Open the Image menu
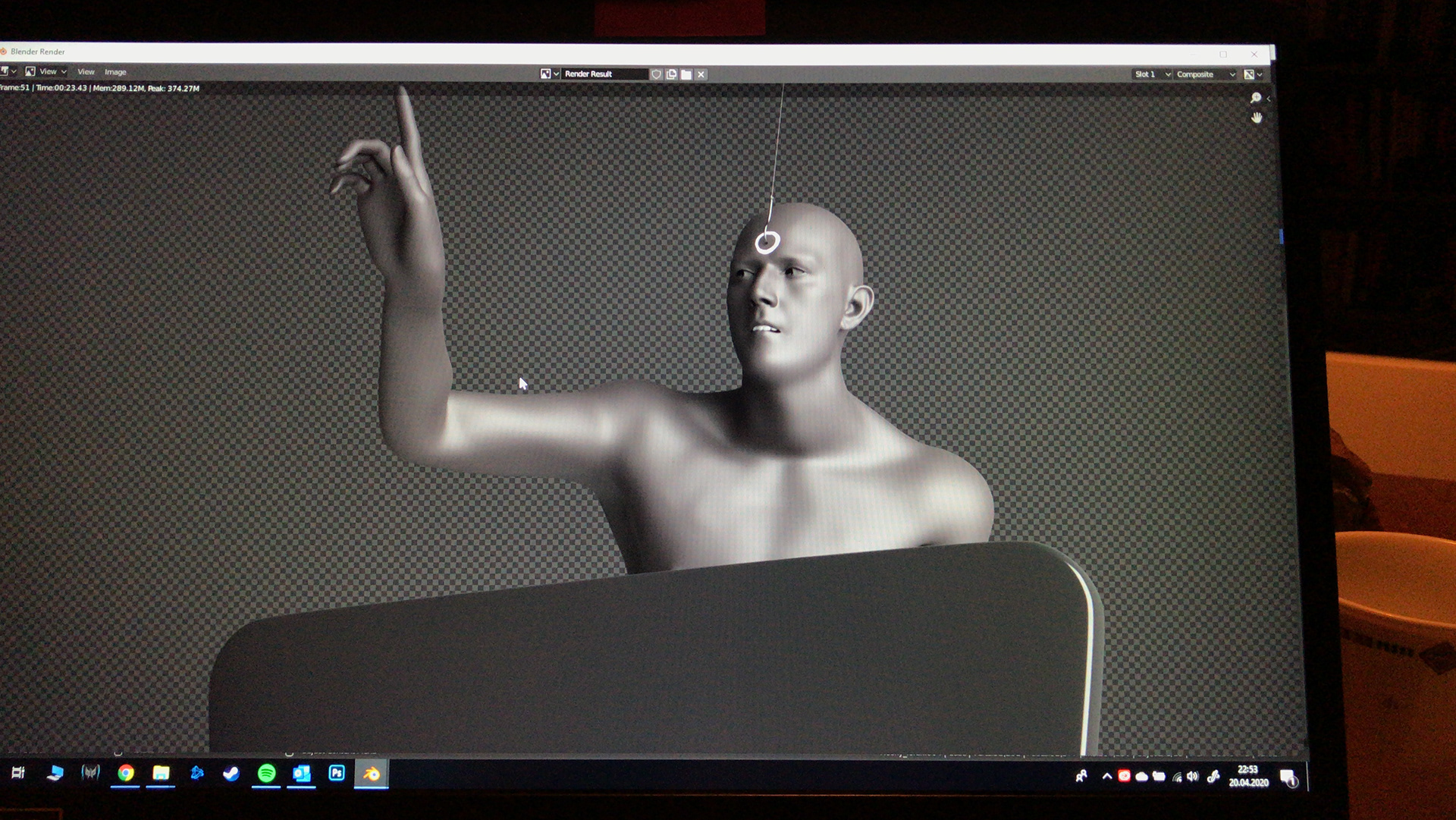The image size is (1456, 820). pyautogui.click(x=115, y=72)
